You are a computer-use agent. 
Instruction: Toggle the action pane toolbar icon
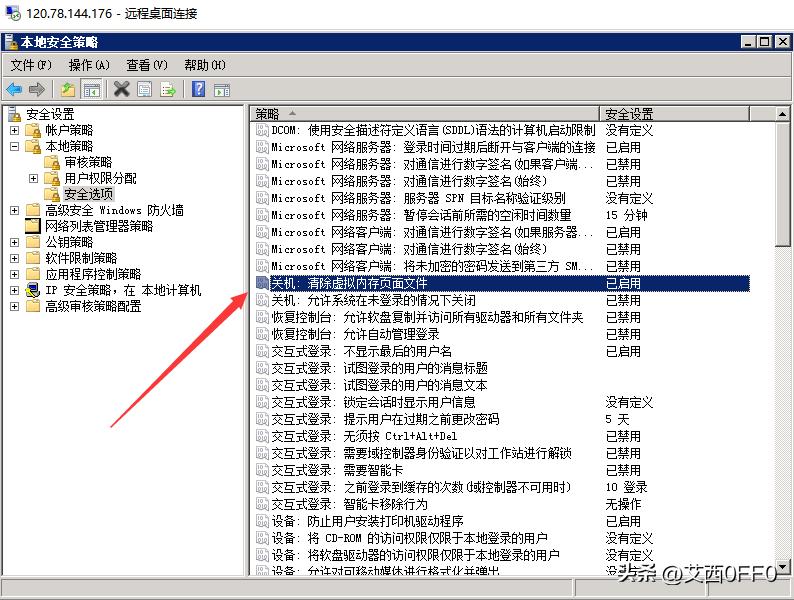[x=222, y=90]
